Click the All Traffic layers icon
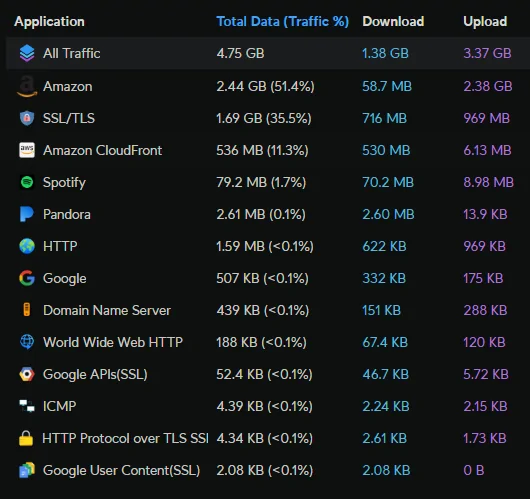Viewport: 530px width, 499px height. 27,53
